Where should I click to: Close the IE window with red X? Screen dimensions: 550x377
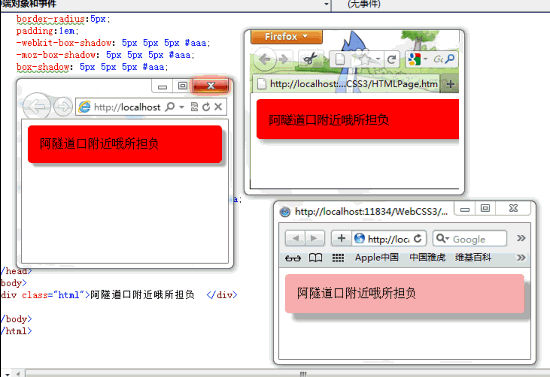click(x=210, y=86)
